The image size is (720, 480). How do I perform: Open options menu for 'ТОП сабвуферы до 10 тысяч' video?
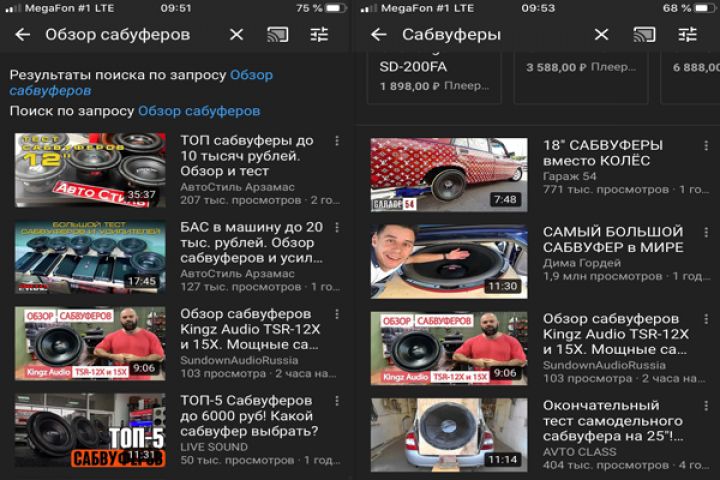click(338, 141)
